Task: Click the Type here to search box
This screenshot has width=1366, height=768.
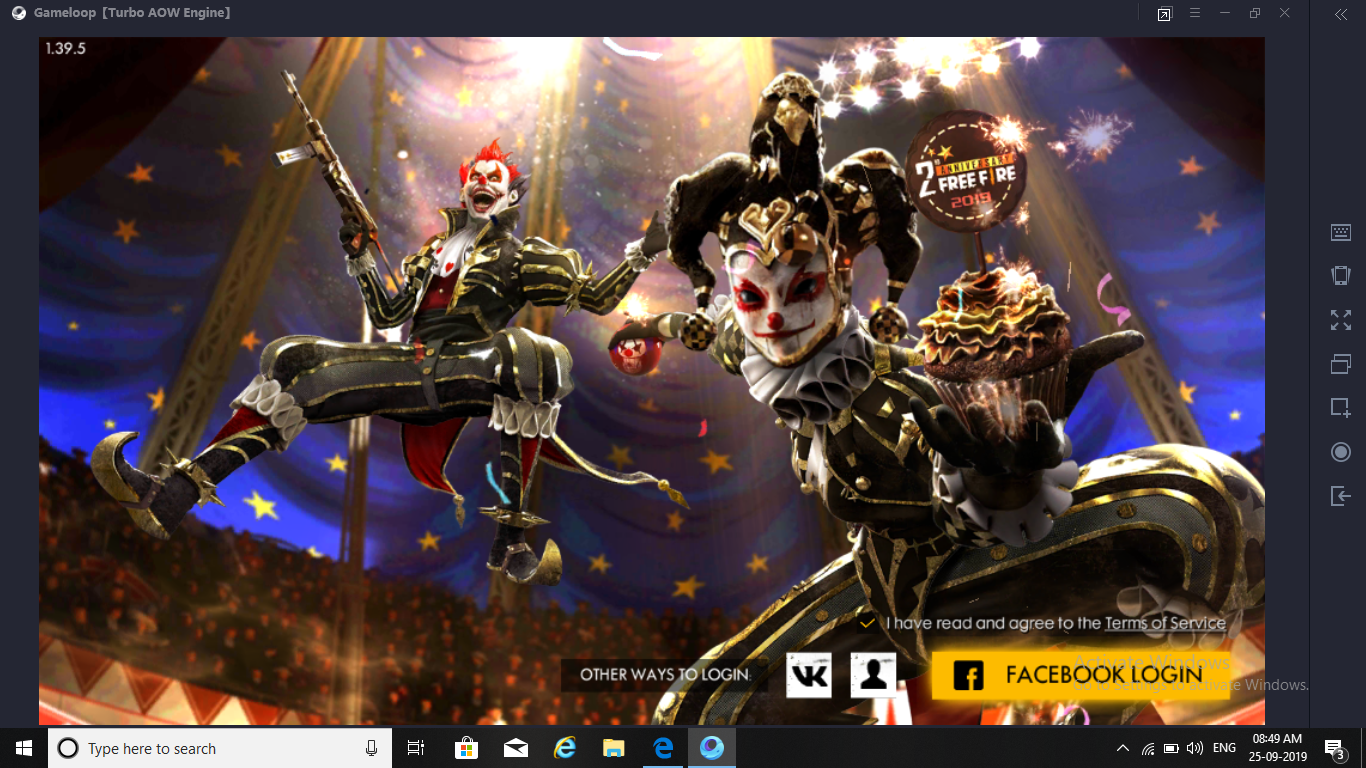Action: 220,748
